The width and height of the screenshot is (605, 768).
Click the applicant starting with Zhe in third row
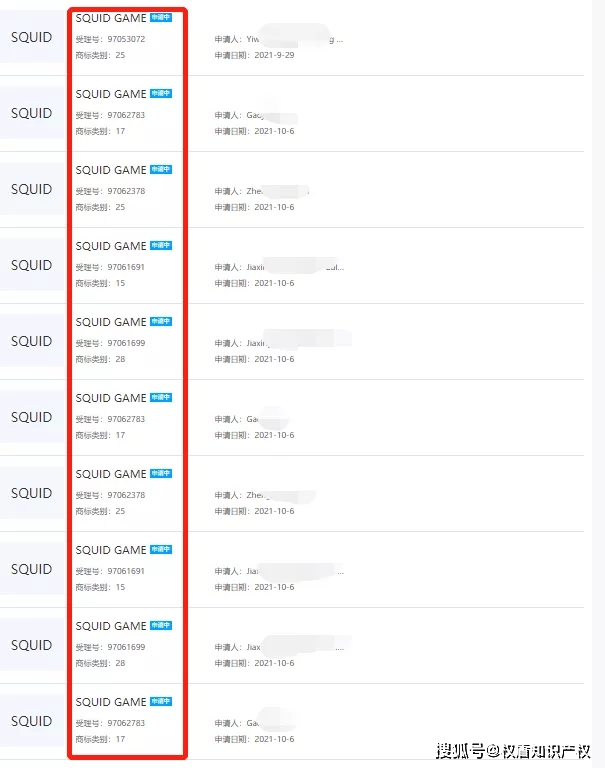coord(262,191)
